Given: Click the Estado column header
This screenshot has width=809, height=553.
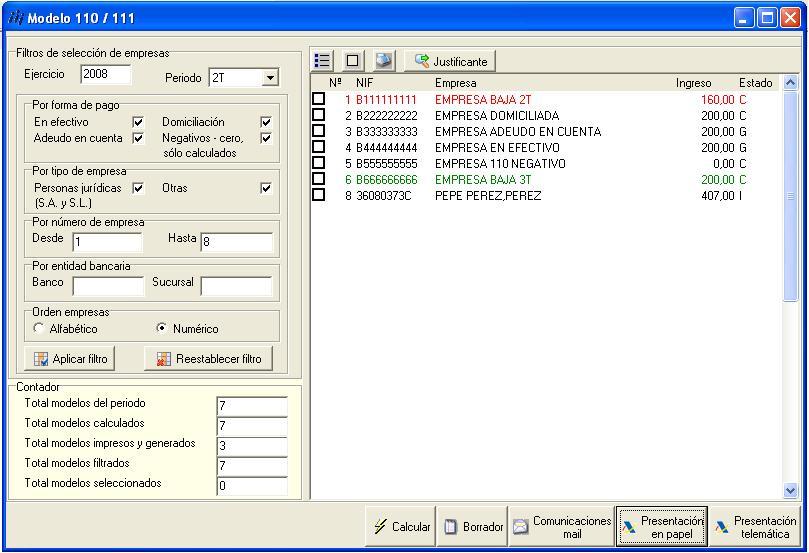Looking at the screenshot, I should (x=755, y=83).
